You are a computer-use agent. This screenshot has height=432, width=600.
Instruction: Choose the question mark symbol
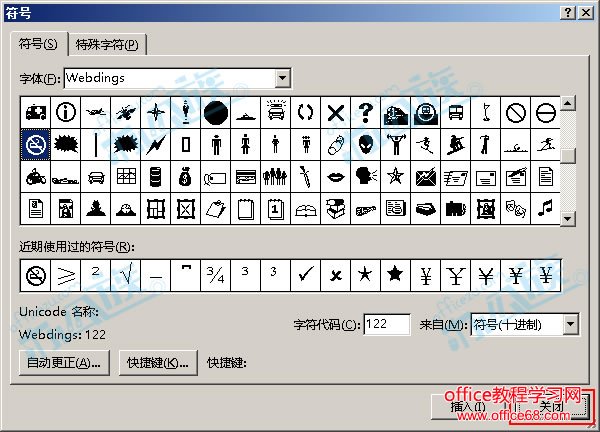click(366, 112)
